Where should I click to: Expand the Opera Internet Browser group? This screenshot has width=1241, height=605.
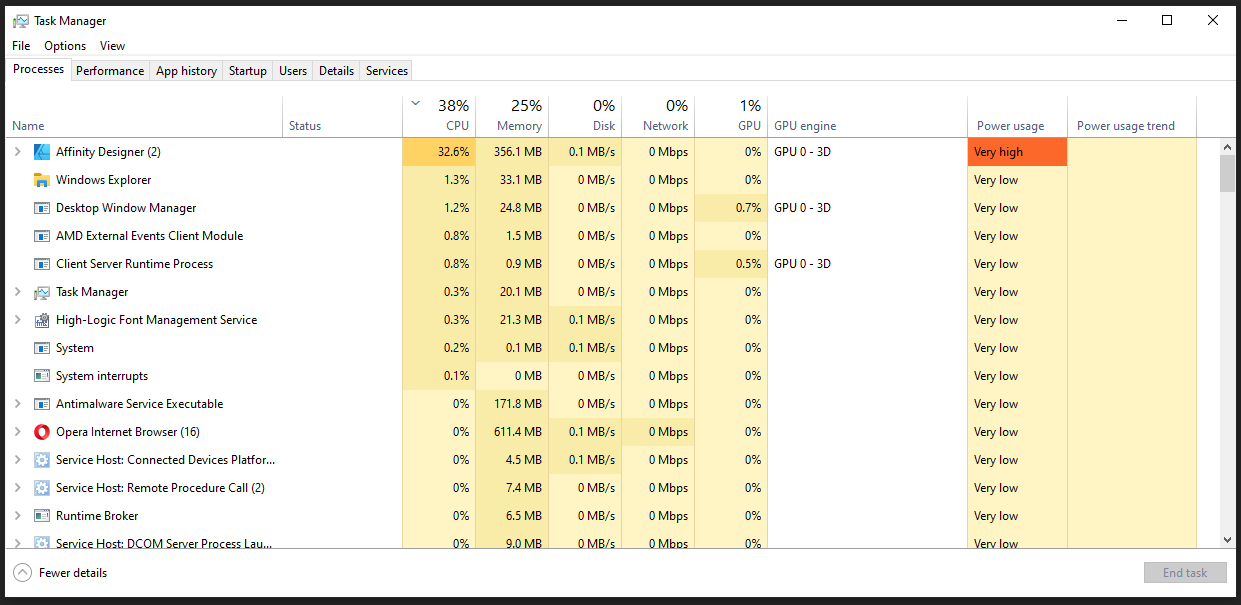click(x=17, y=432)
